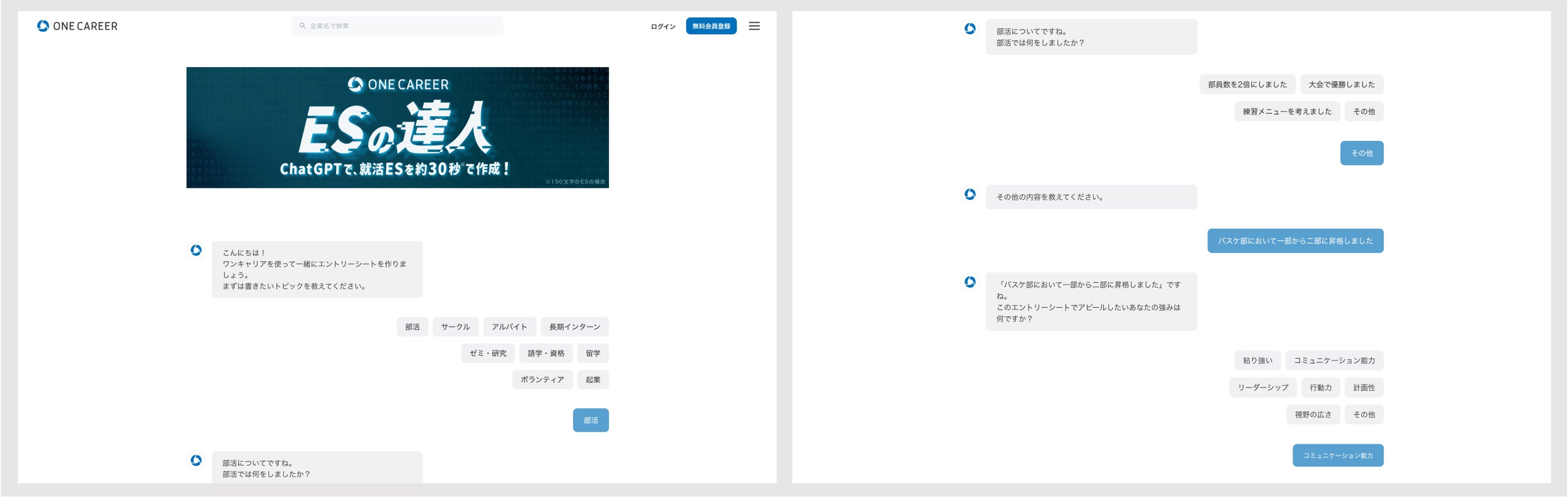Choose the 視野の広さ strength option
The height and width of the screenshot is (497, 1568).
coord(1312,415)
